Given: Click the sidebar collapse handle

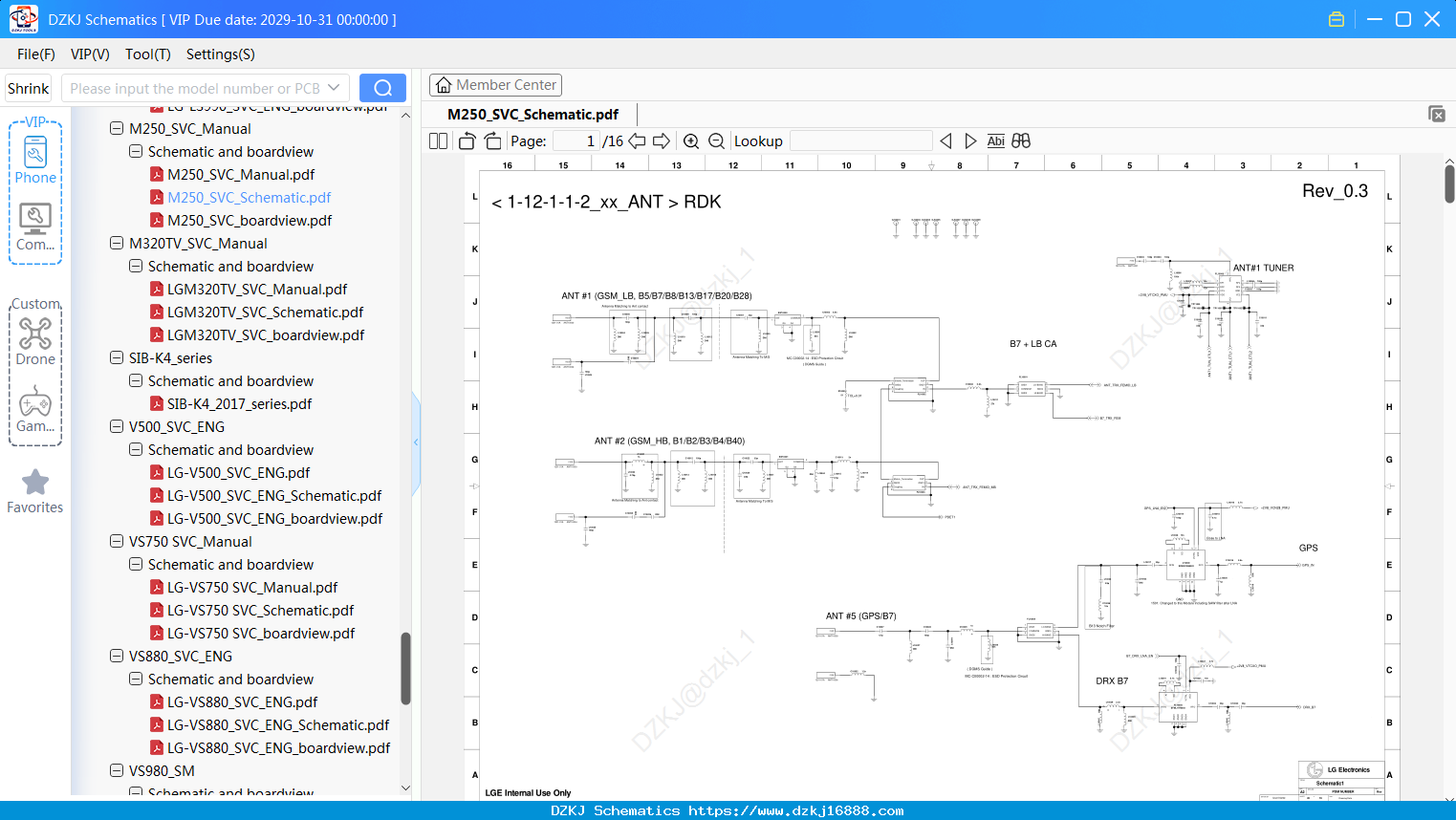Looking at the screenshot, I should coord(416,442).
